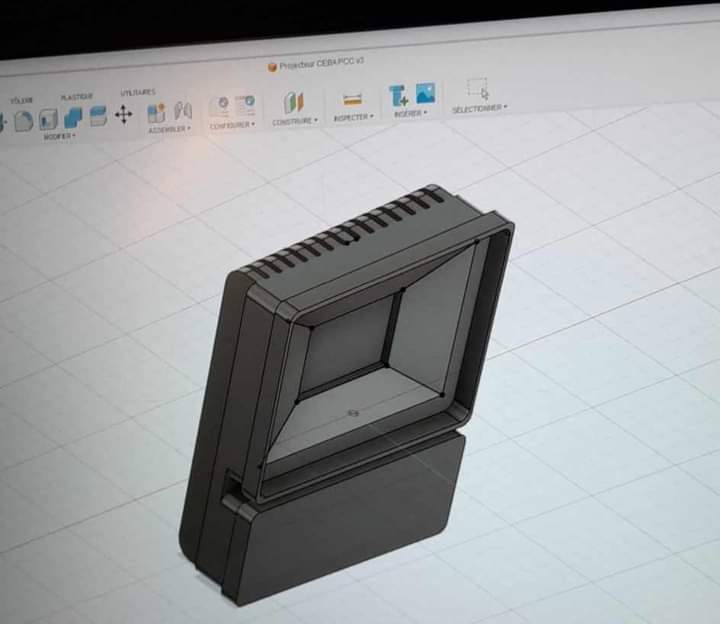The width and height of the screenshot is (720, 624).
Task: Expand the SÉLECTIONNER dropdown
Action: (x=480, y=109)
